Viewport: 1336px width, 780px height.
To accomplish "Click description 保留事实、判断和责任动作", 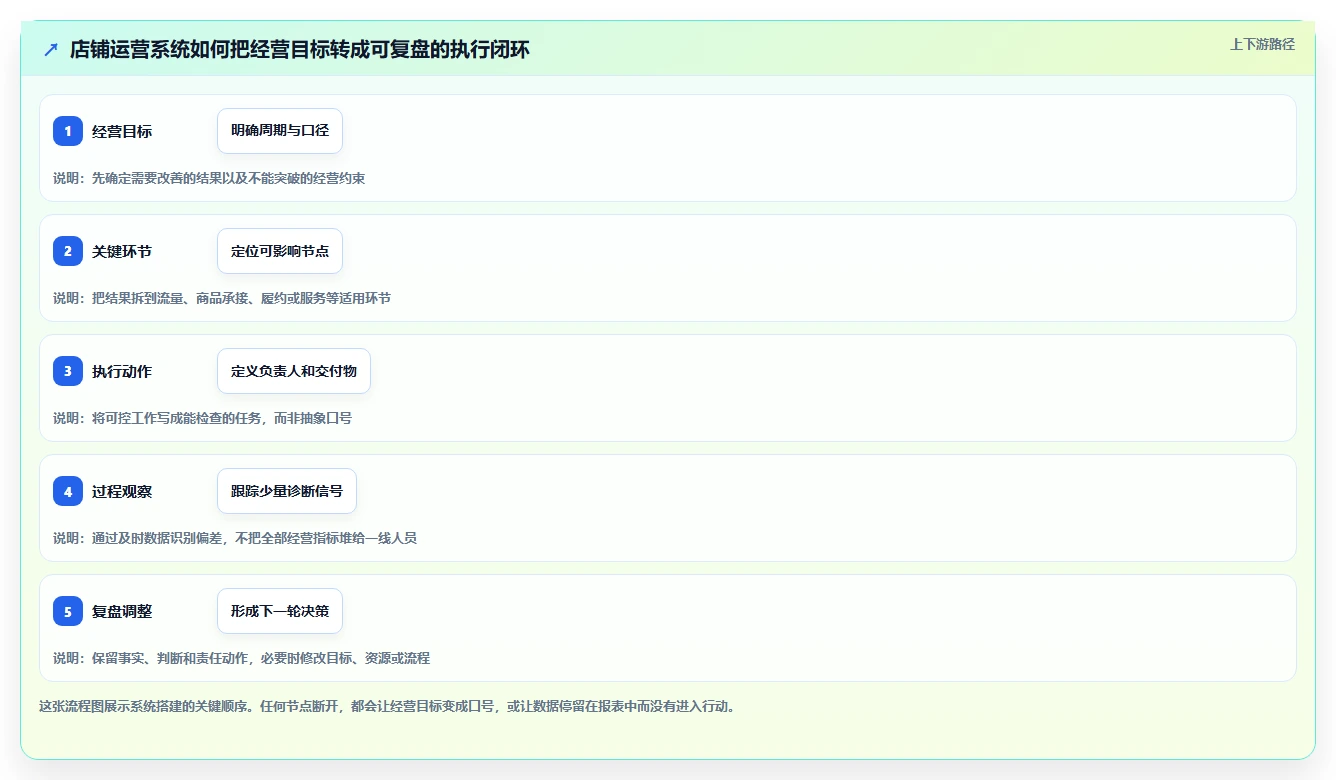I will pyautogui.click(x=169, y=658).
